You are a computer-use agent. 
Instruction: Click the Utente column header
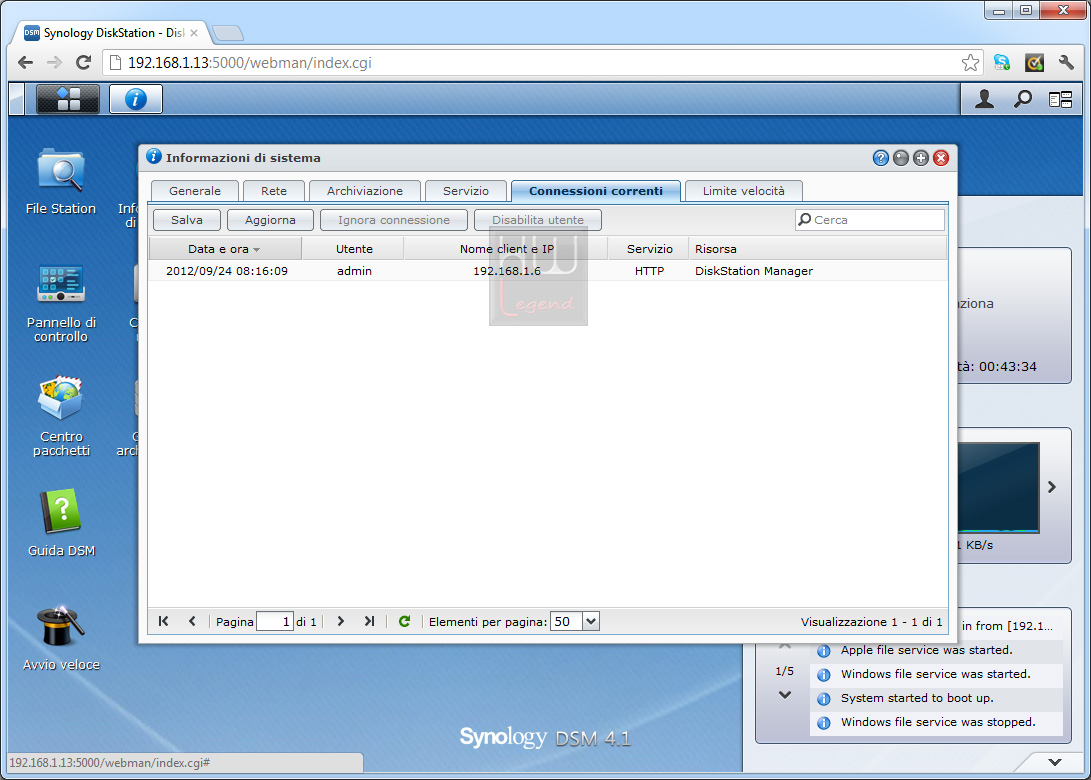[354, 249]
